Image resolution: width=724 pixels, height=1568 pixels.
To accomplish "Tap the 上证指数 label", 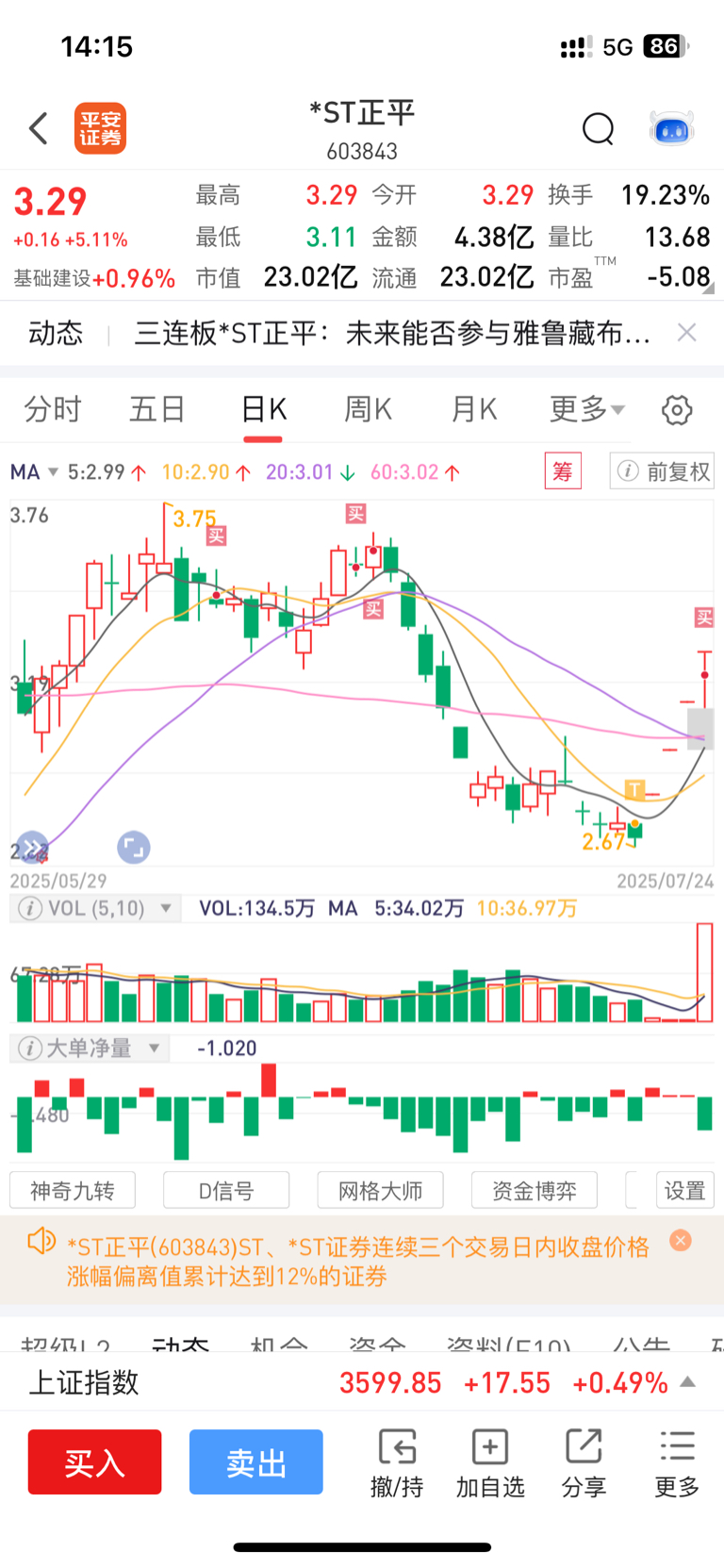I will pos(84,1382).
